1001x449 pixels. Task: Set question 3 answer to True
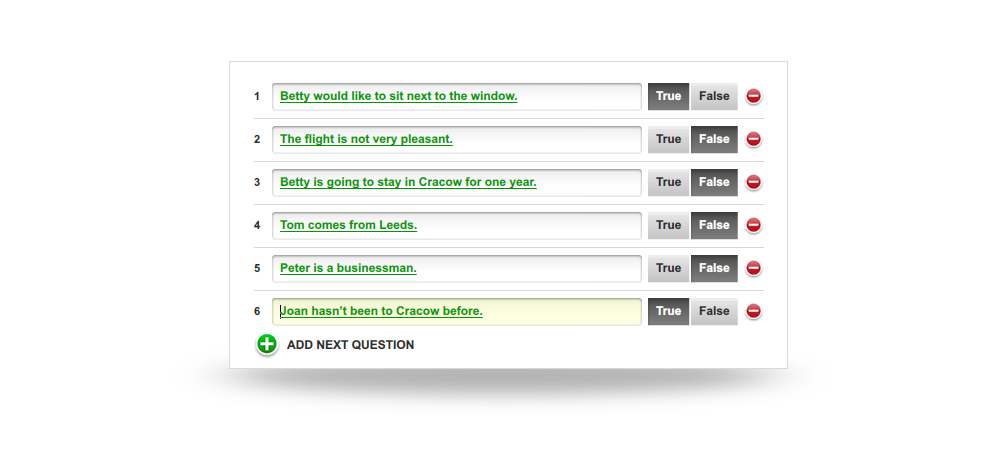668,182
